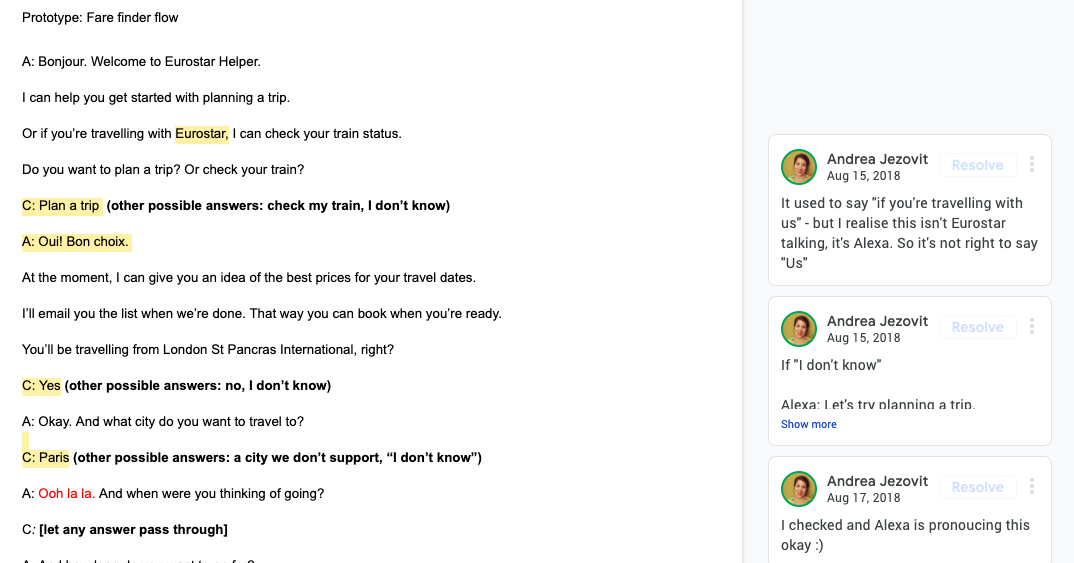This screenshot has height=563, width=1074.
Task: Click the "Prototype: Fare finder flow" heading
Action: [100, 17]
